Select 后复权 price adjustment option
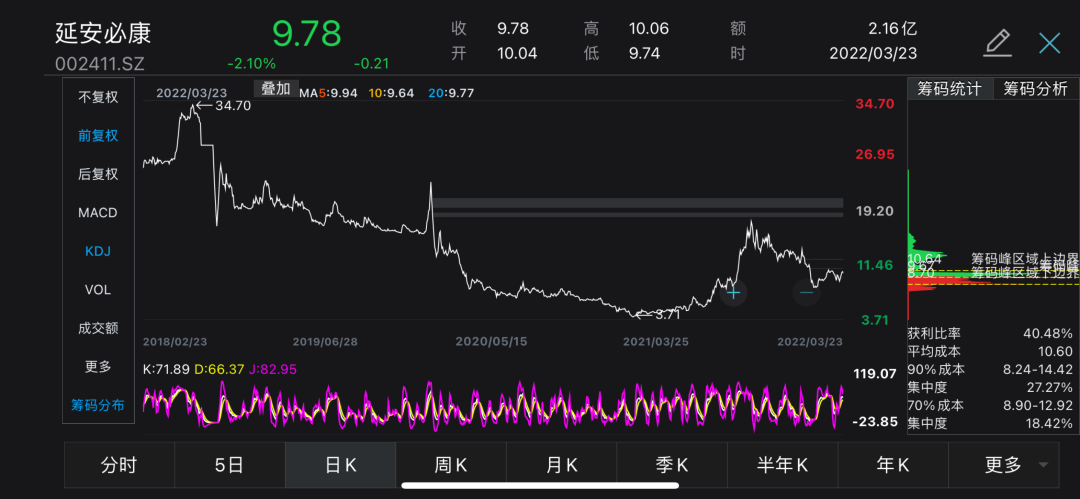The image size is (1080, 499). 98,174
